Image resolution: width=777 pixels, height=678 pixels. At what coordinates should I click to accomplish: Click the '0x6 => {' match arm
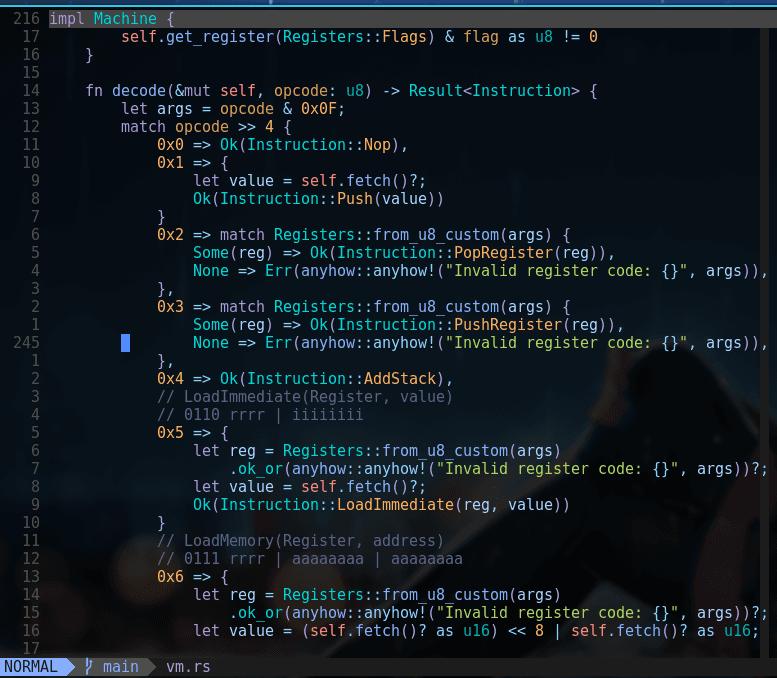pyautogui.click(x=193, y=576)
